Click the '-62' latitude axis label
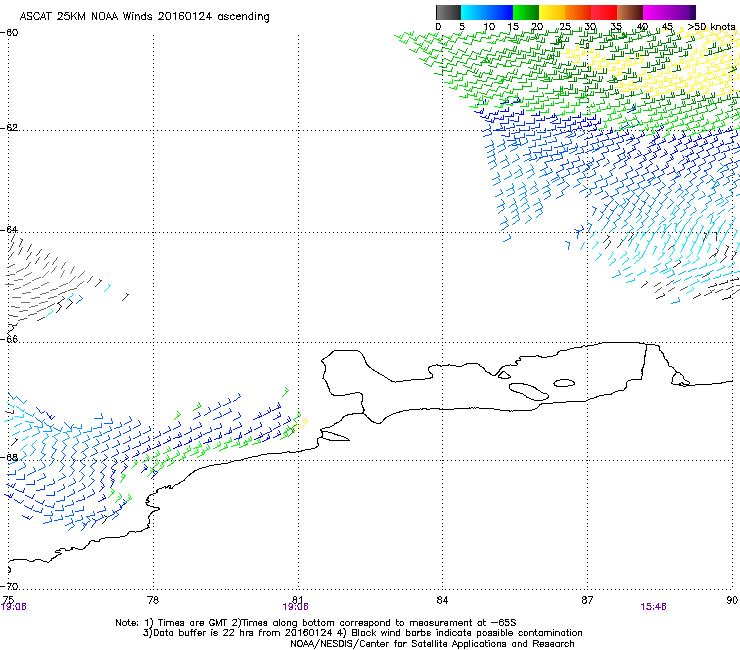This screenshot has height=650, width=740. [9, 127]
